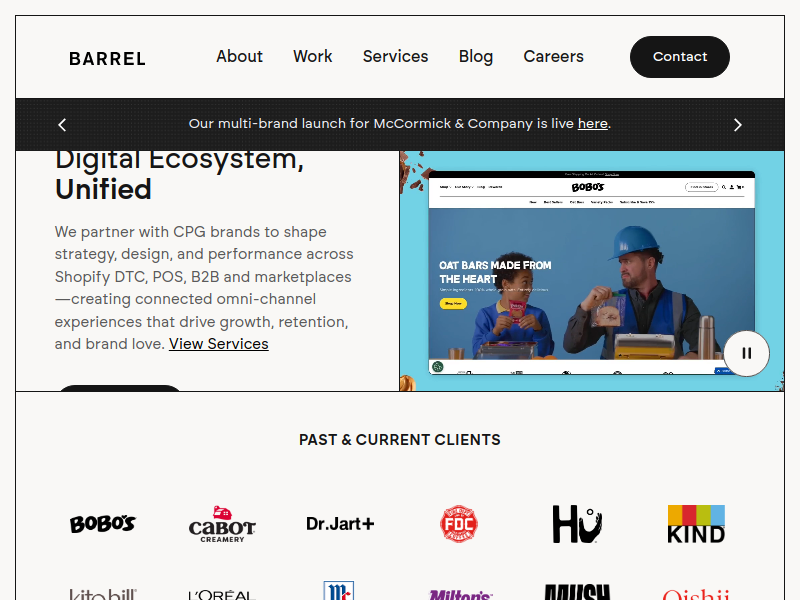Image resolution: width=800 pixels, height=600 pixels.
Task: Select the Dr.Jart+ logo
Action: pyautogui.click(x=340, y=523)
